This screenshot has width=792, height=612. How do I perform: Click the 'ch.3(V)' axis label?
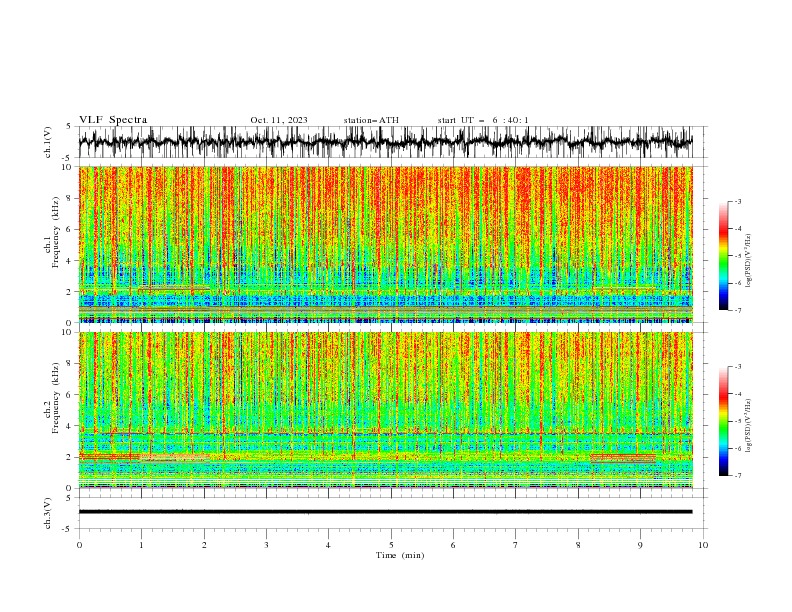tap(48, 513)
